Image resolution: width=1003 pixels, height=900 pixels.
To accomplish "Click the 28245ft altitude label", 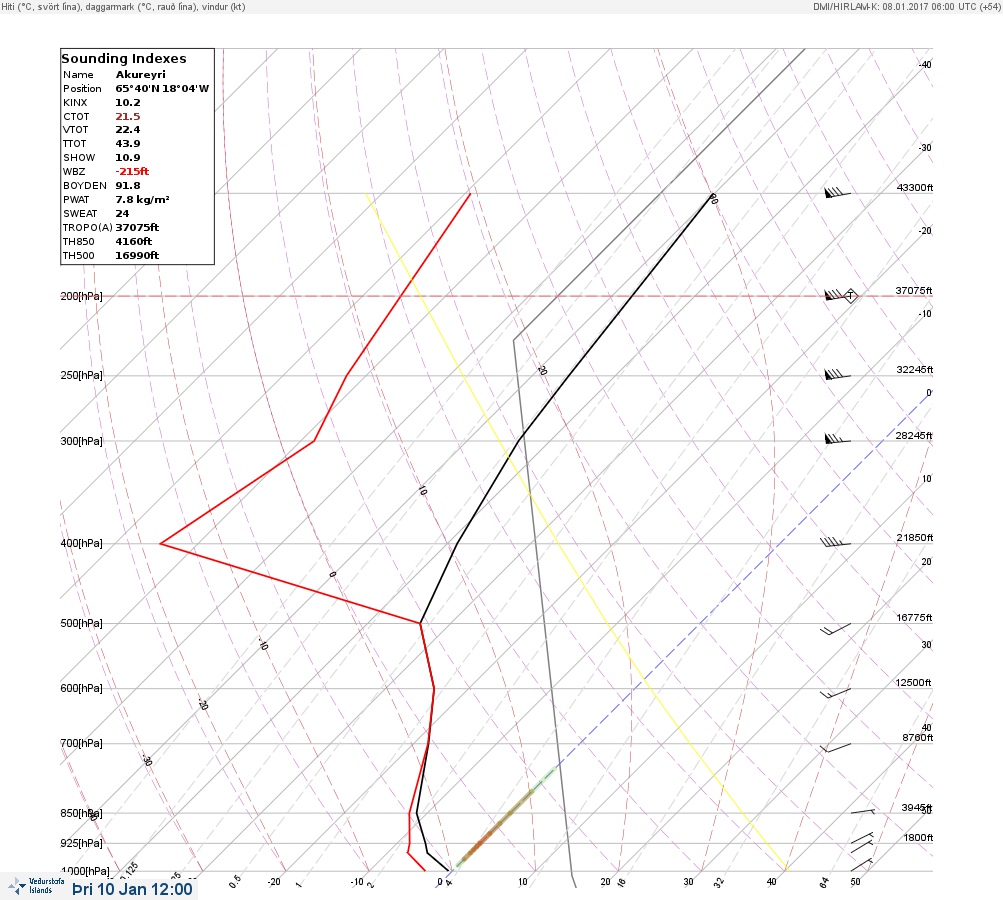I will pos(914,436).
